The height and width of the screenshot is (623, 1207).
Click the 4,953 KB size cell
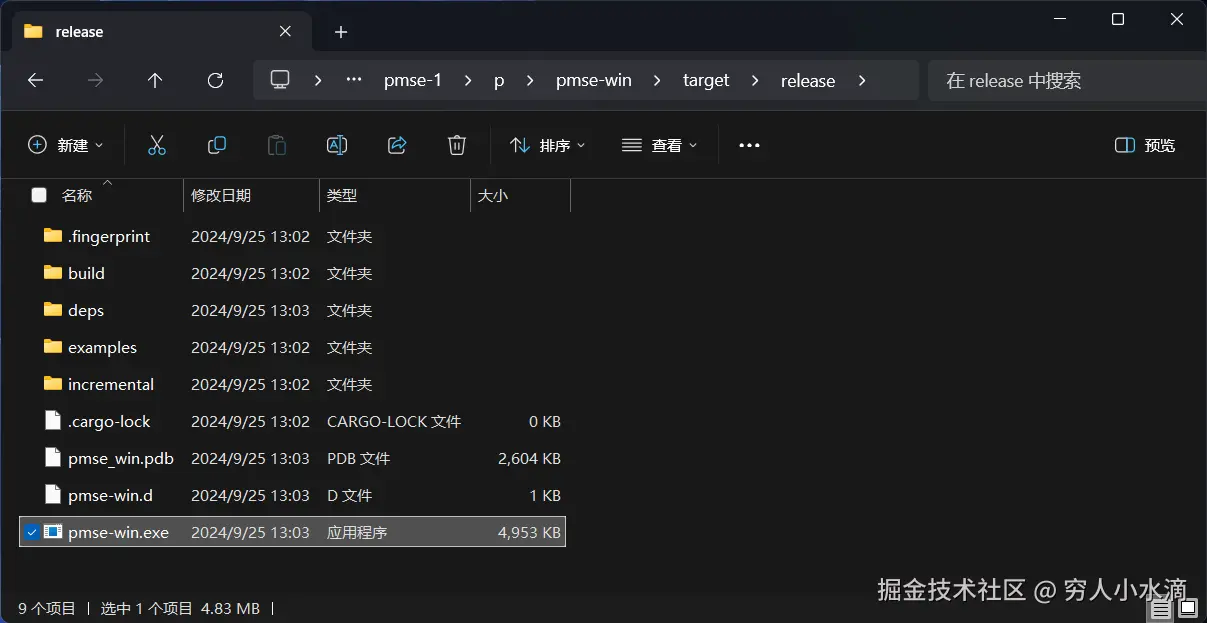530,533
